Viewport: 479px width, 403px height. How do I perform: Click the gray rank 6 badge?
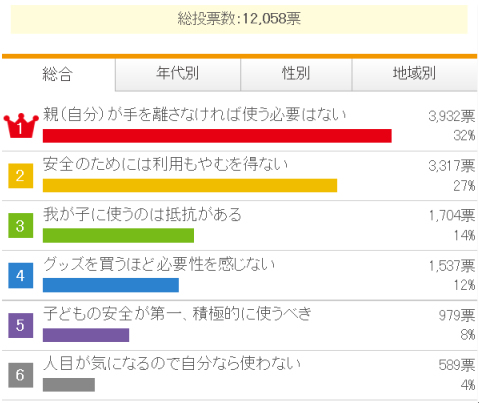pyautogui.click(x=21, y=375)
